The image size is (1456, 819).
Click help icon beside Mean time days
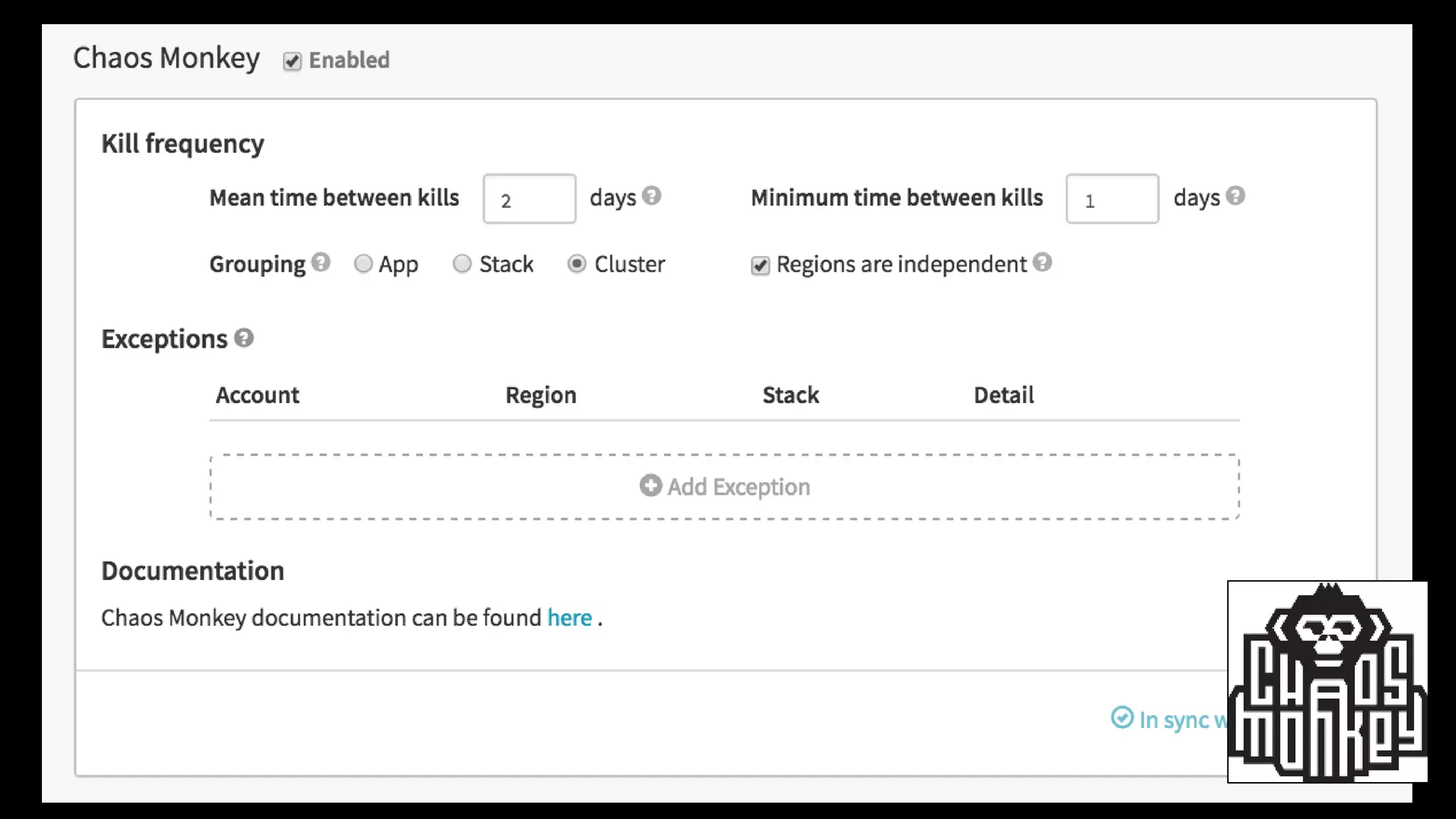point(651,196)
